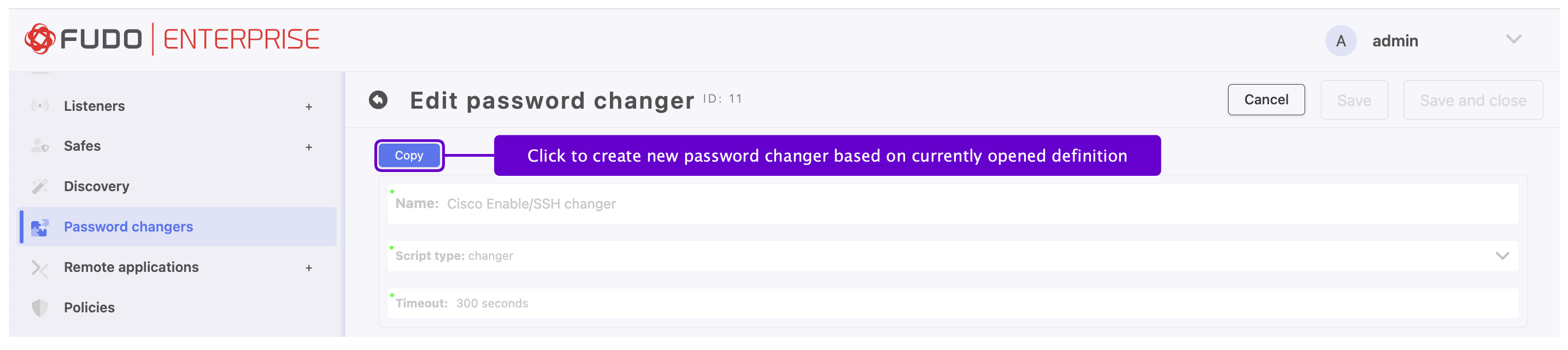Click the Remote applications icon
The width and height of the screenshot is (1568, 350).
pos(39,268)
